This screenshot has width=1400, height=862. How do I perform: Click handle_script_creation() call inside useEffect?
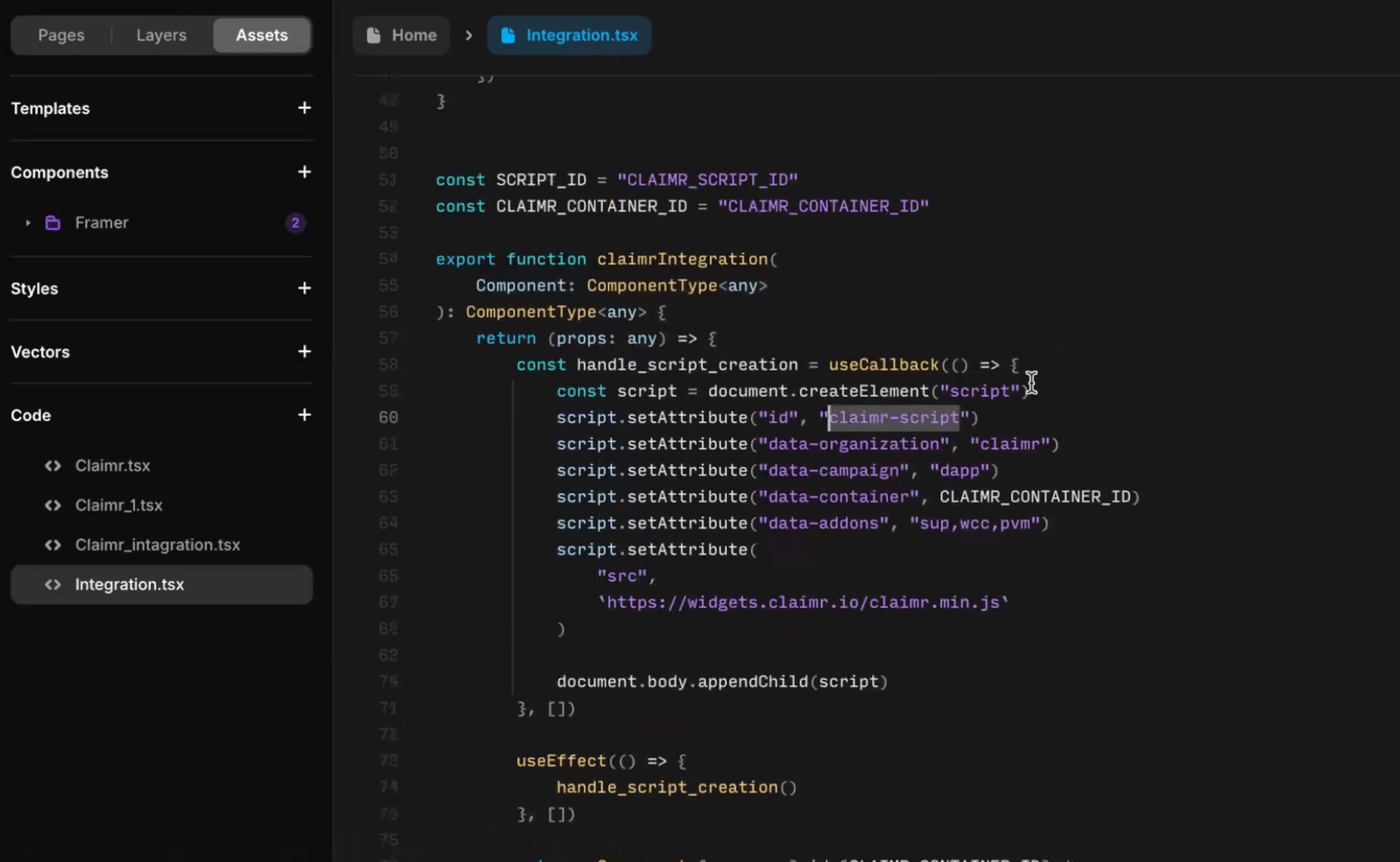click(676, 788)
